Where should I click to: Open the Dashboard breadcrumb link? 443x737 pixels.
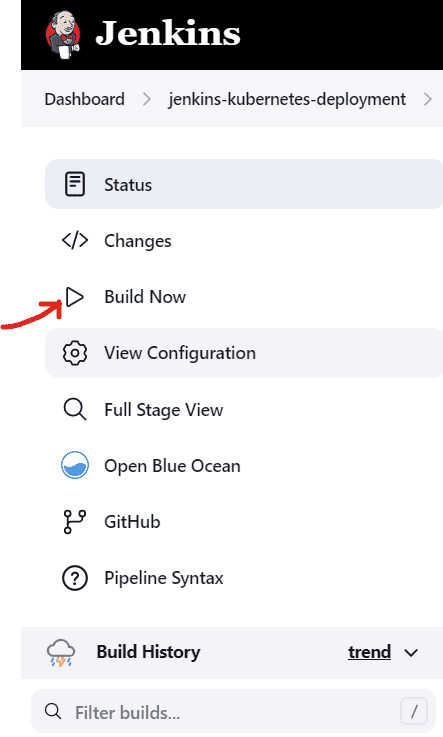tap(85, 99)
